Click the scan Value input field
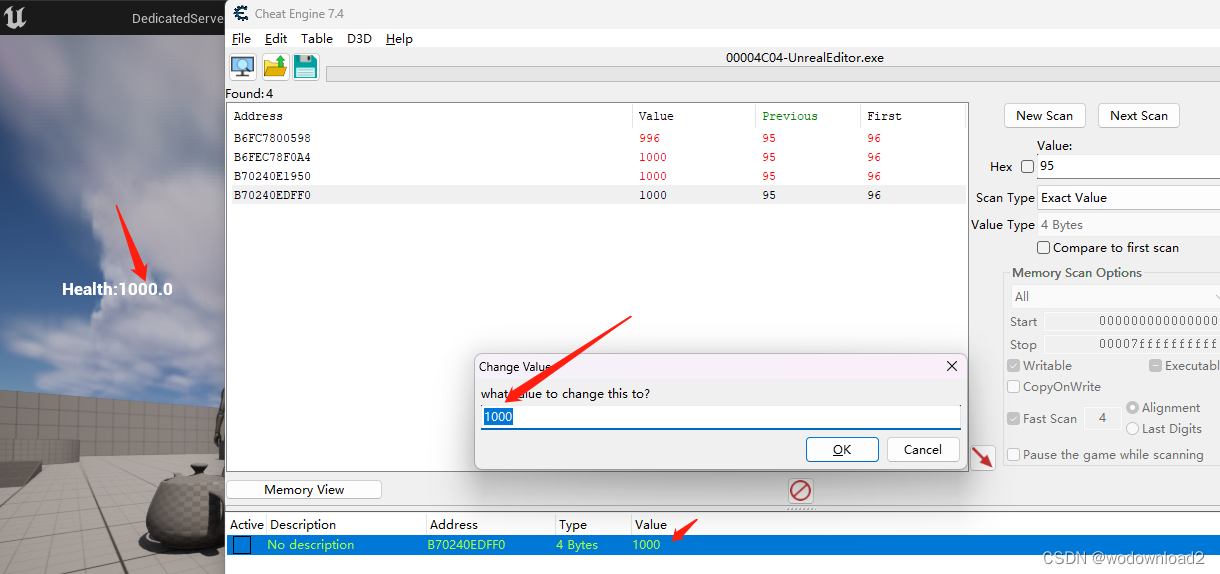Image resolution: width=1220 pixels, height=574 pixels. coord(1128,166)
